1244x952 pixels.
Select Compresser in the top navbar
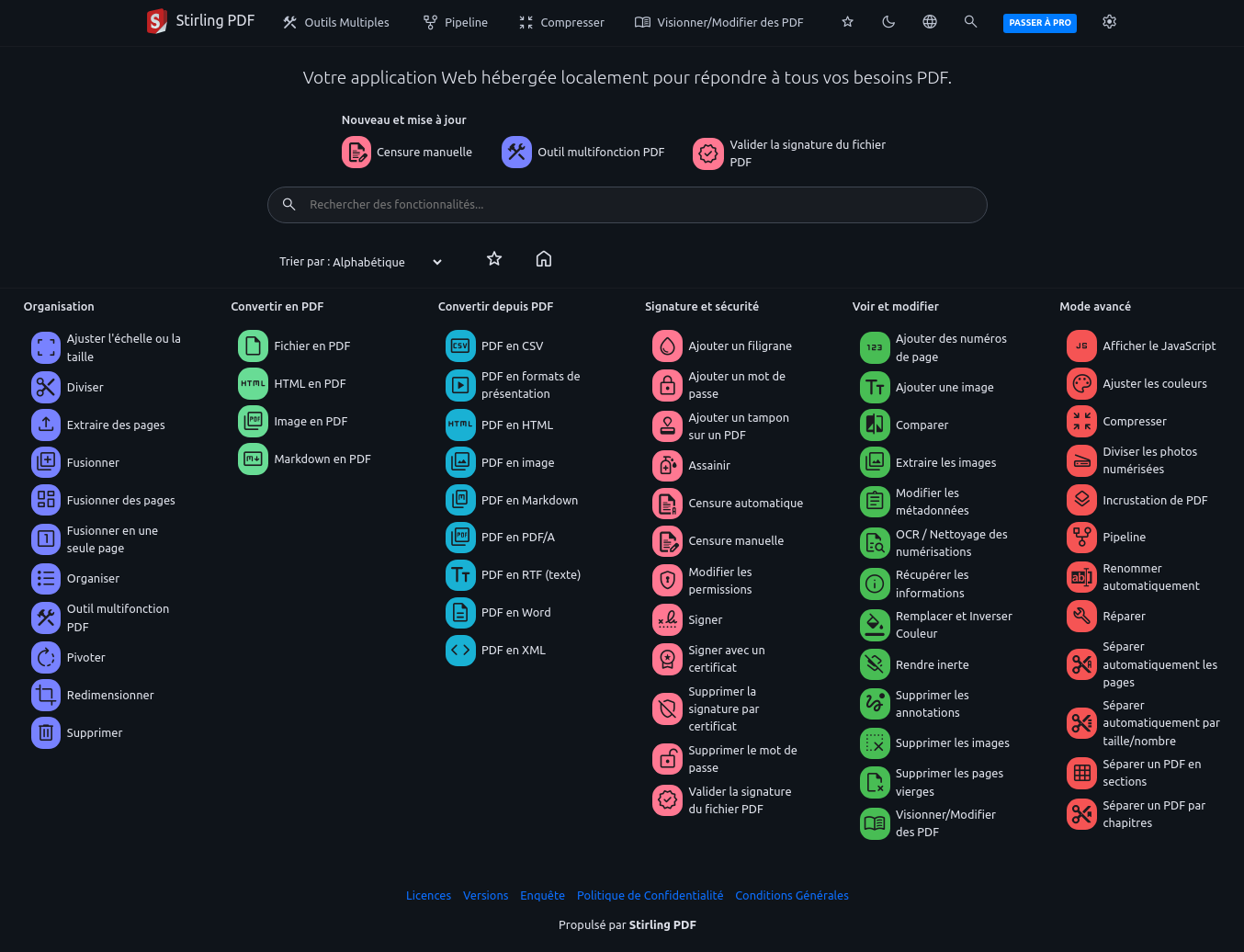coord(560,22)
